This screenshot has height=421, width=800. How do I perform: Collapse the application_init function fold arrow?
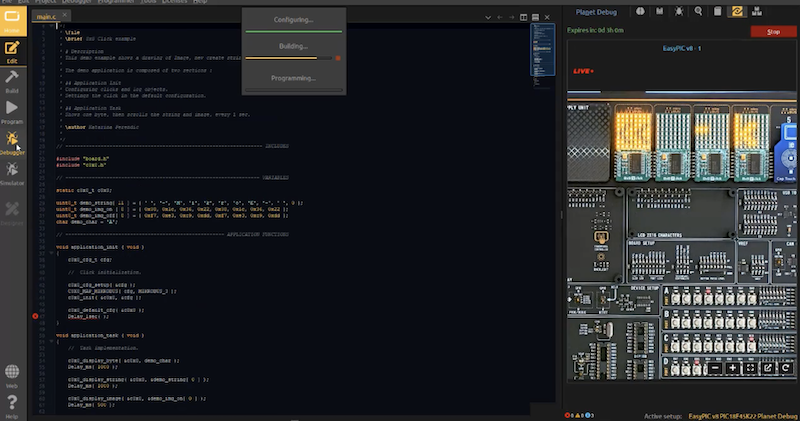click(51, 253)
